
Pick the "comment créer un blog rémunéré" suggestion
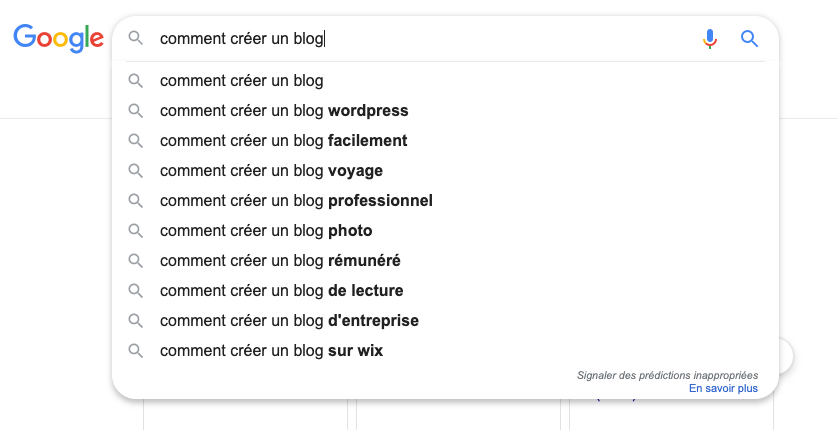click(x=280, y=261)
